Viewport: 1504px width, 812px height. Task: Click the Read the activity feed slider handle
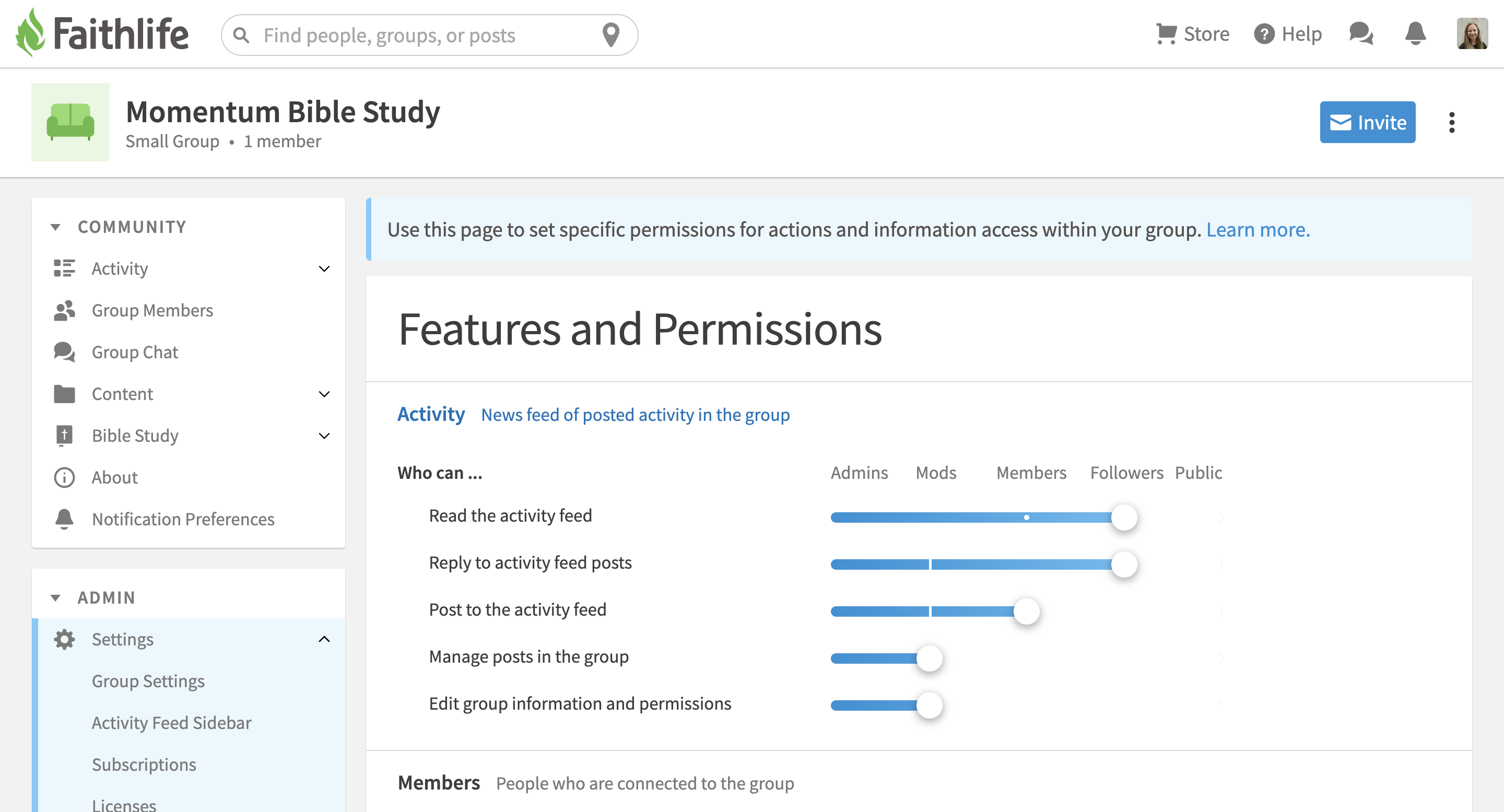(1124, 517)
